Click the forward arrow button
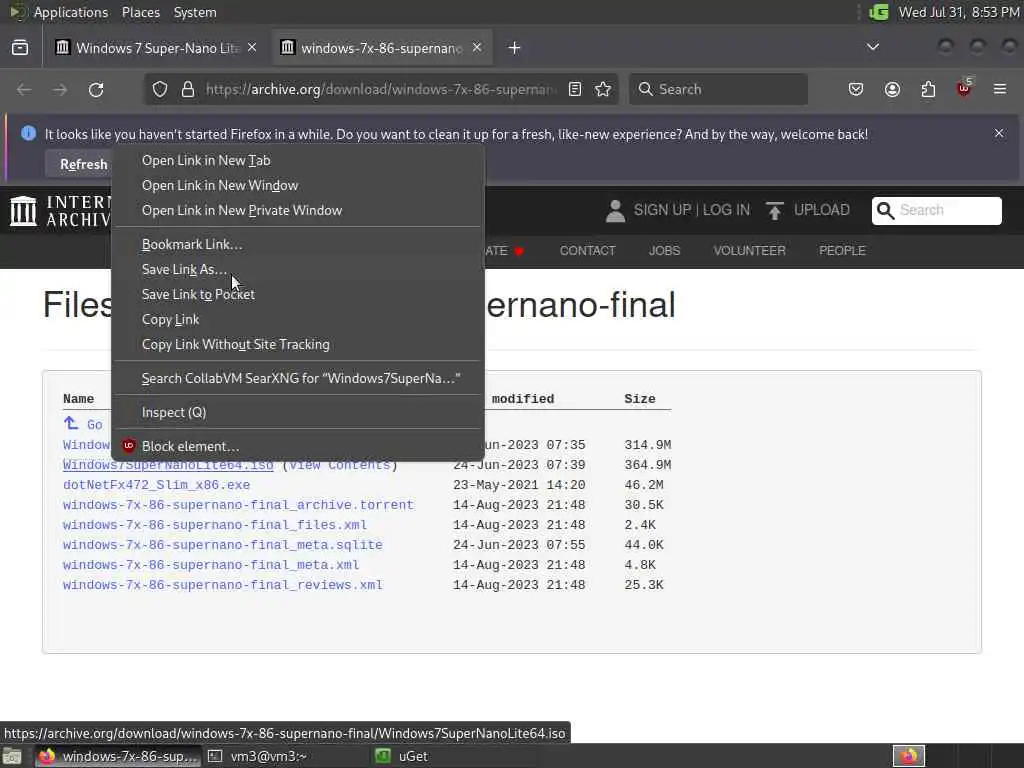 coord(60,89)
